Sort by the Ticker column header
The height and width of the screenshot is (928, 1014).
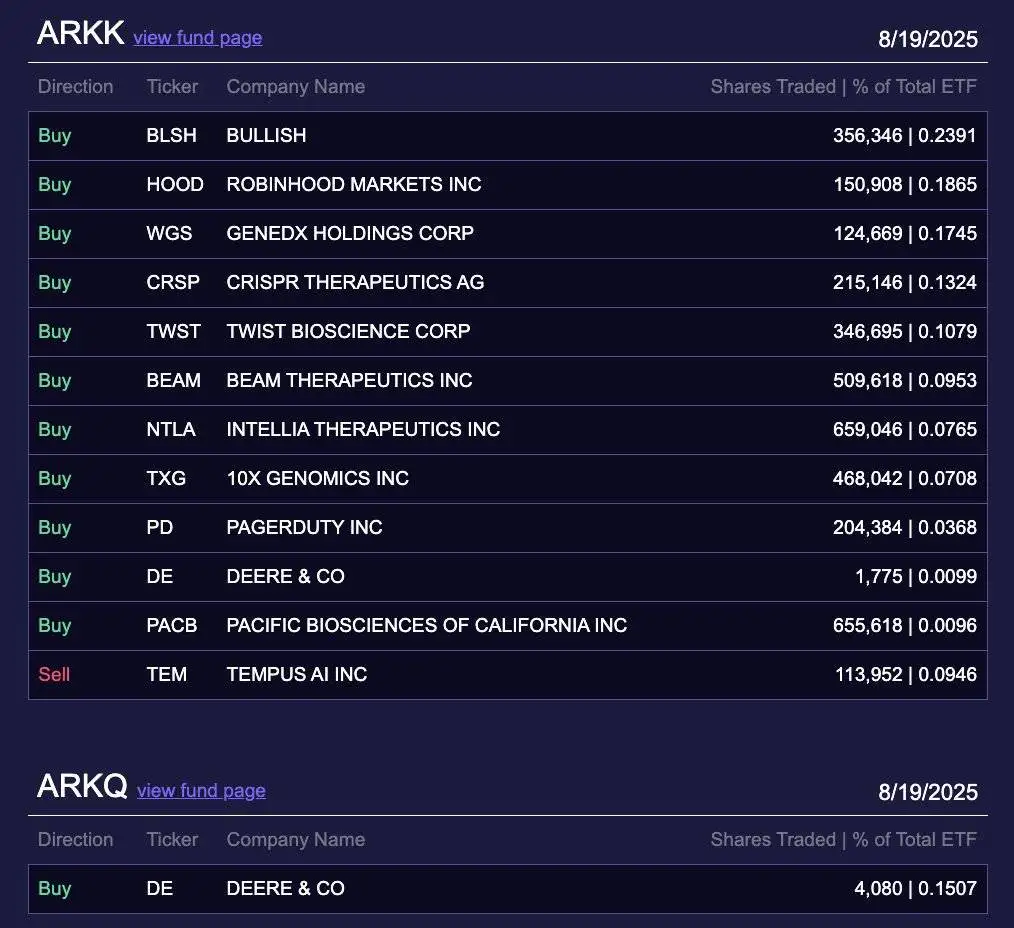coord(172,87)
